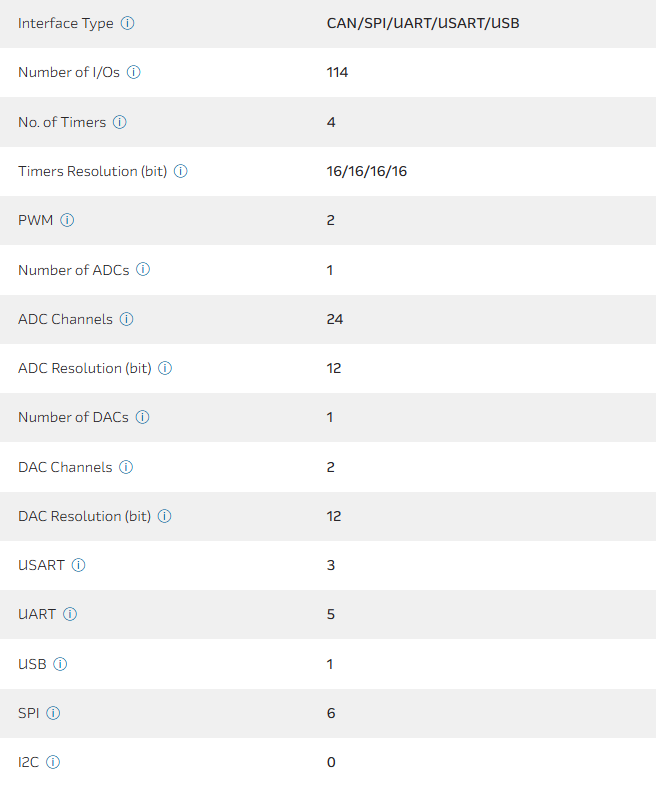Click the ADC Channels value 24

334,319
